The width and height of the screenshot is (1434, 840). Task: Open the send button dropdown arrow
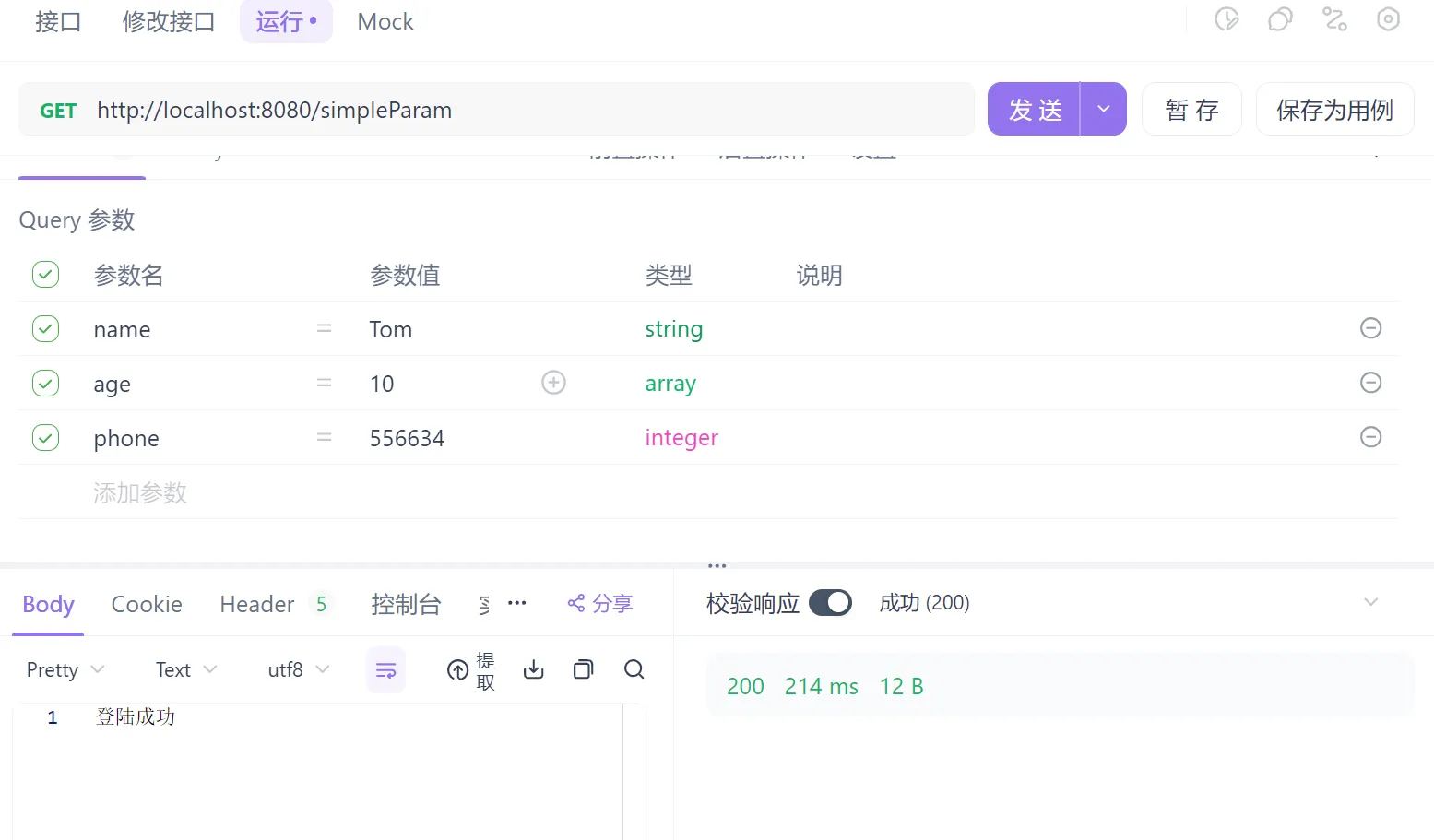1104,109
